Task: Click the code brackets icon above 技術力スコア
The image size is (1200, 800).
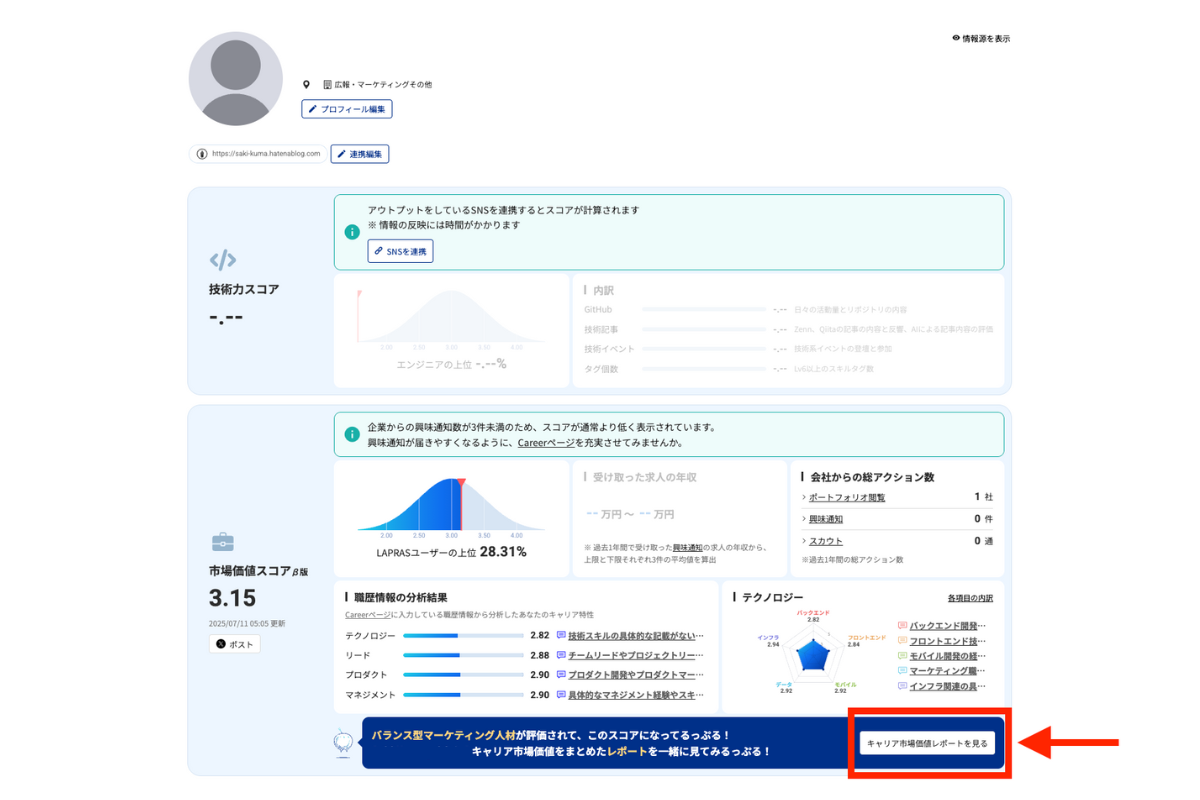Action: [223, 260]
